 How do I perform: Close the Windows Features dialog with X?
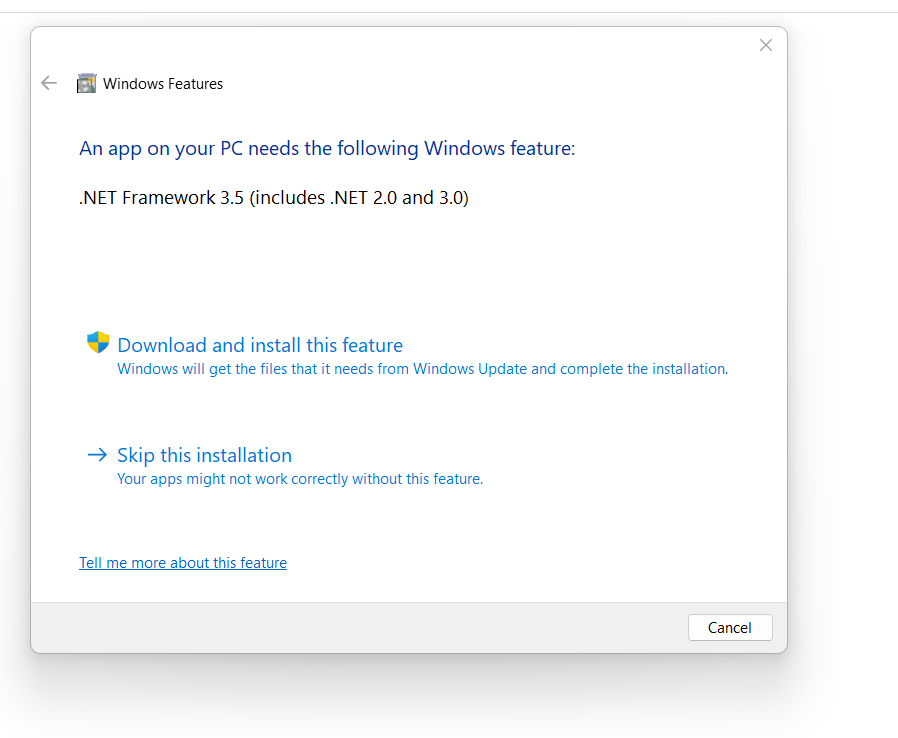[x=766, y=45]
